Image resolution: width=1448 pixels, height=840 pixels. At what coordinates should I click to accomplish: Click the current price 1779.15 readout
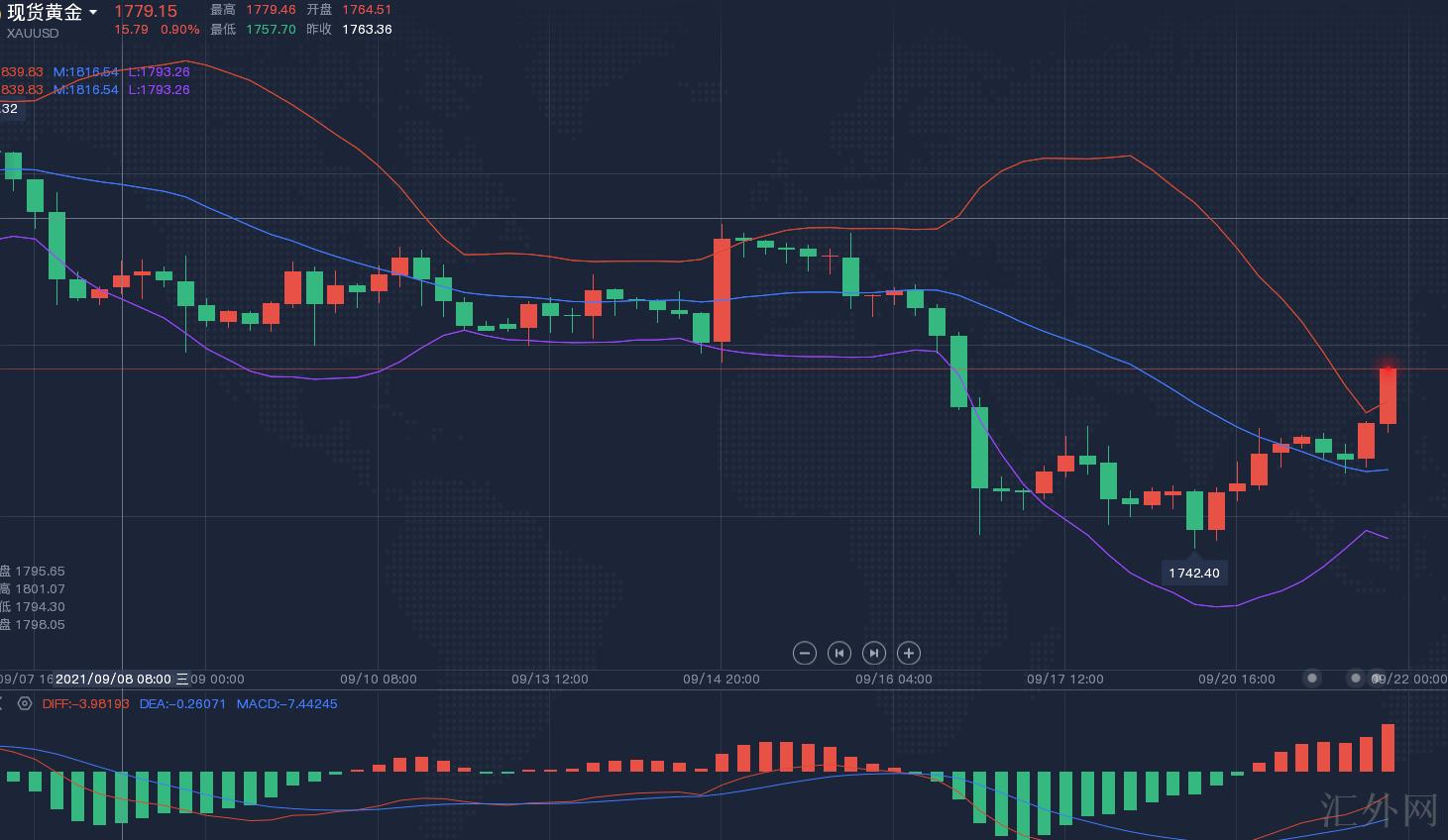click(x=146, y=11)
